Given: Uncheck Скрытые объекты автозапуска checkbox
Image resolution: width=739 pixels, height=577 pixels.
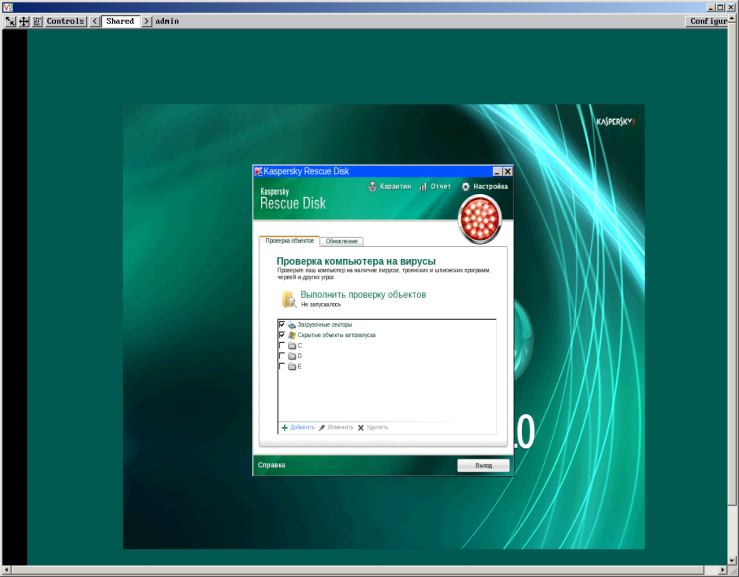Looking at the screenshot, I should click(282, 335).
